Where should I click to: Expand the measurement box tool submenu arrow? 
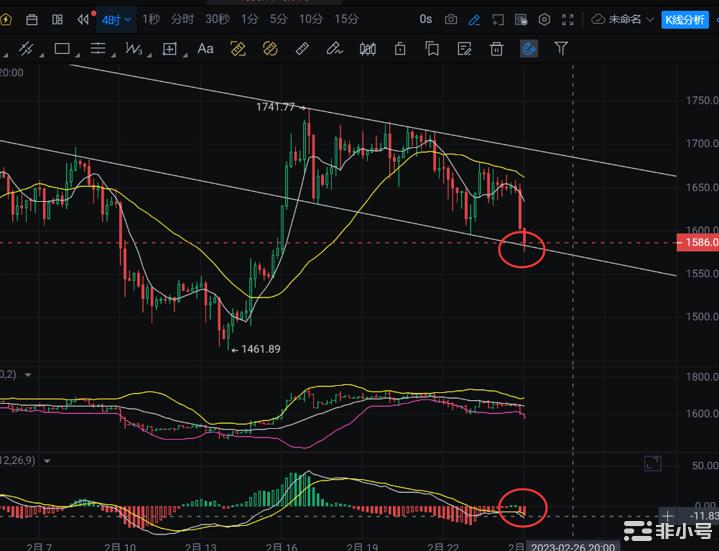[185, 55]
